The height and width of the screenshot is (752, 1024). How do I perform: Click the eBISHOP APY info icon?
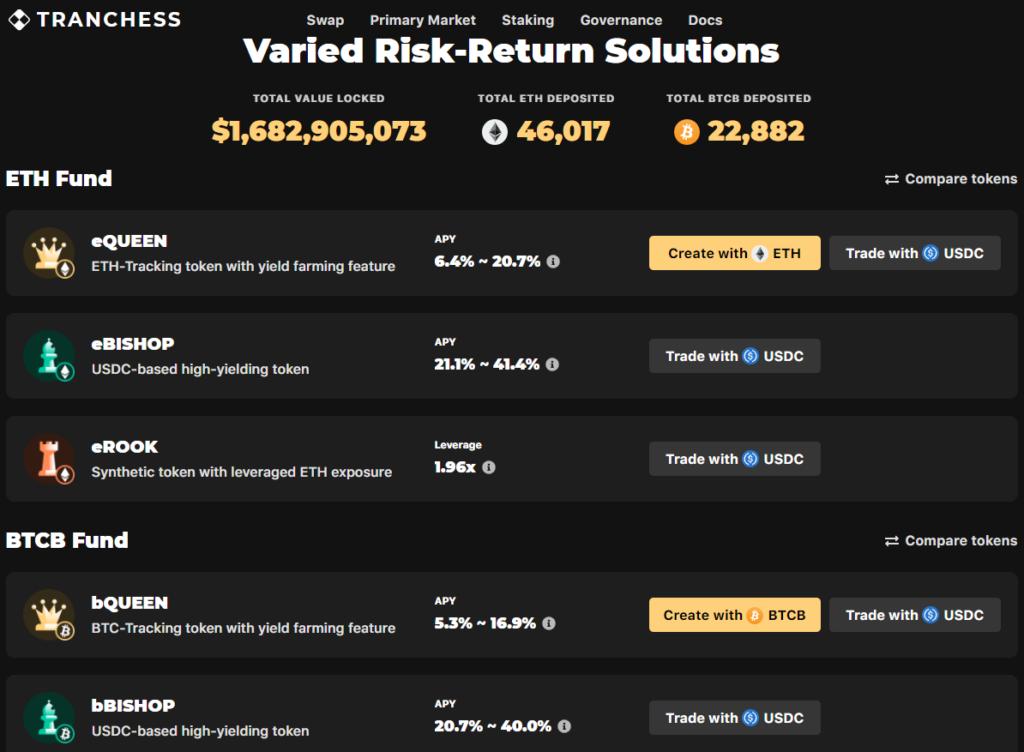553,365
